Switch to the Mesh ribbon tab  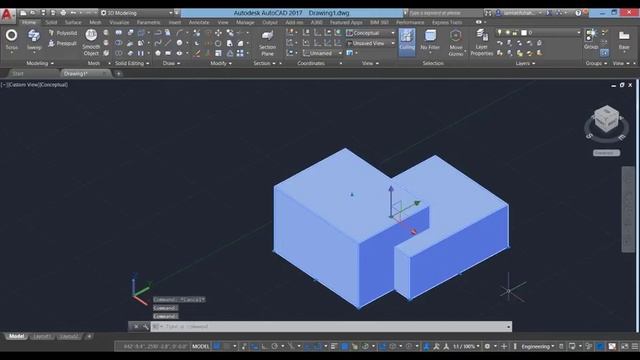pyautogui.click(x=95, y=22)
